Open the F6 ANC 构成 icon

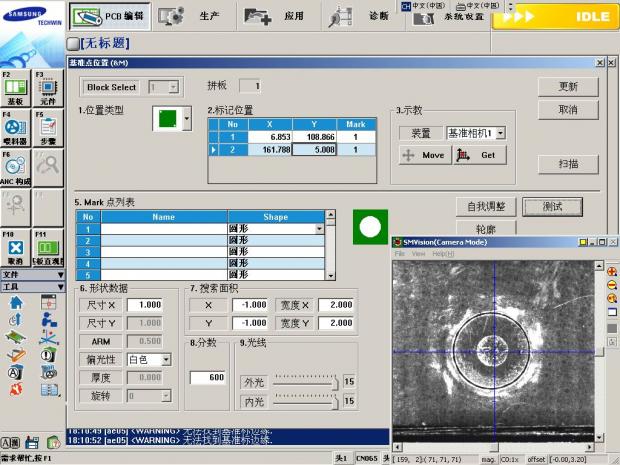point(15,168)
